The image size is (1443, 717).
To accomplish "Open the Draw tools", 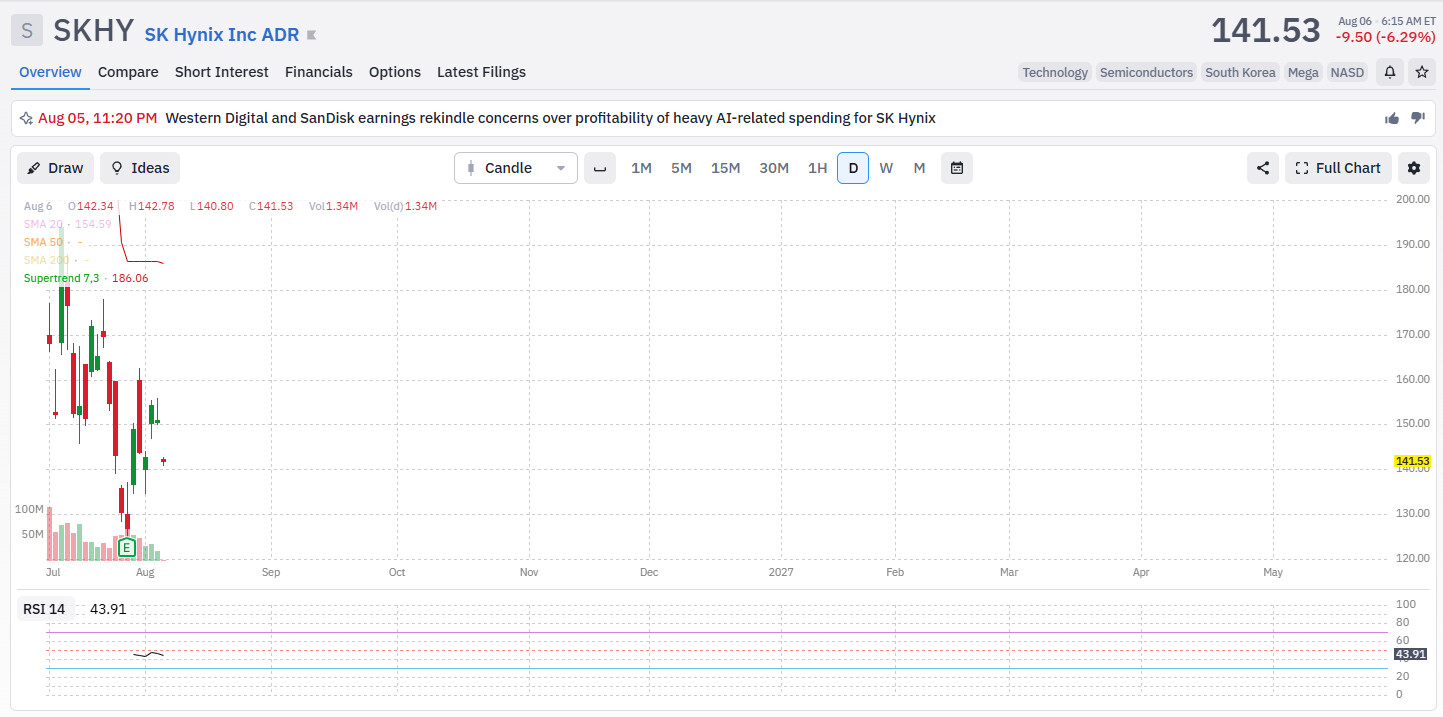I will coord(55,168).
